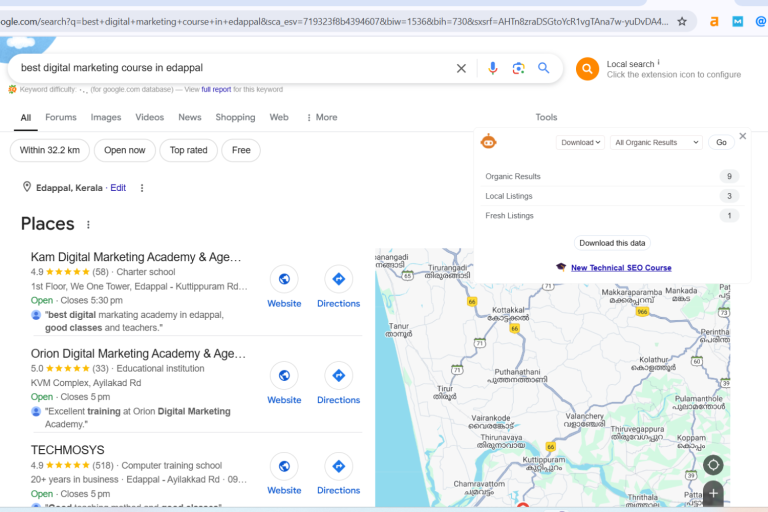Submit search with the blue magnifier icon

click(x=544, y=68)
